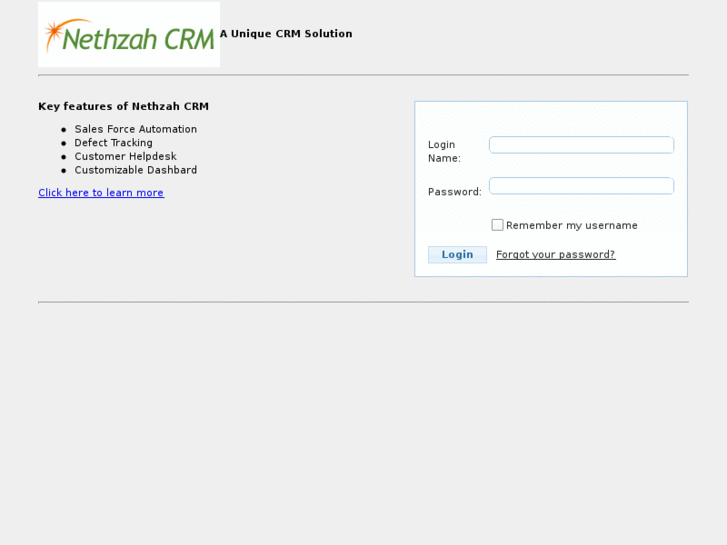Click the 'Password:' label
The height and width of the screenshot is (545, 727).
click(455, 192)
